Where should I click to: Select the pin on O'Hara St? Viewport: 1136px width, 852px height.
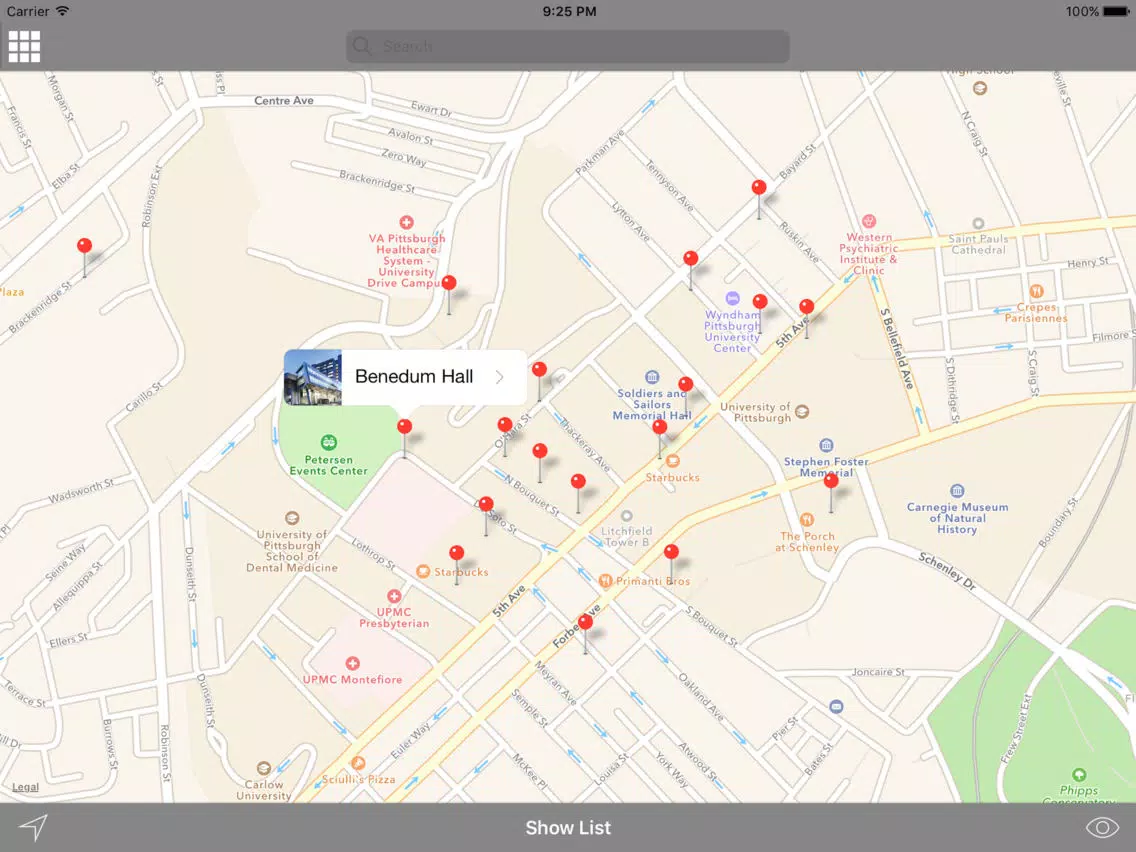point(505,425)
